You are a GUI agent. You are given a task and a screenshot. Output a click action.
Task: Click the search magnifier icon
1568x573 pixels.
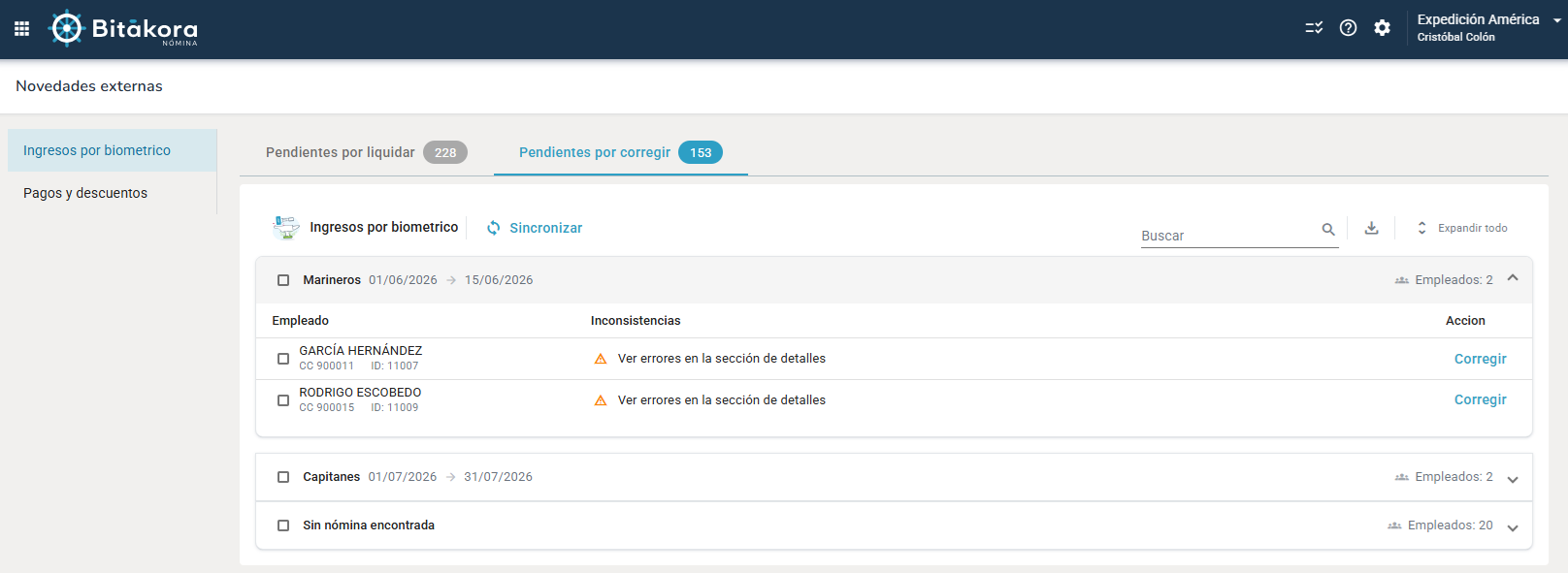pos(1328,230)
